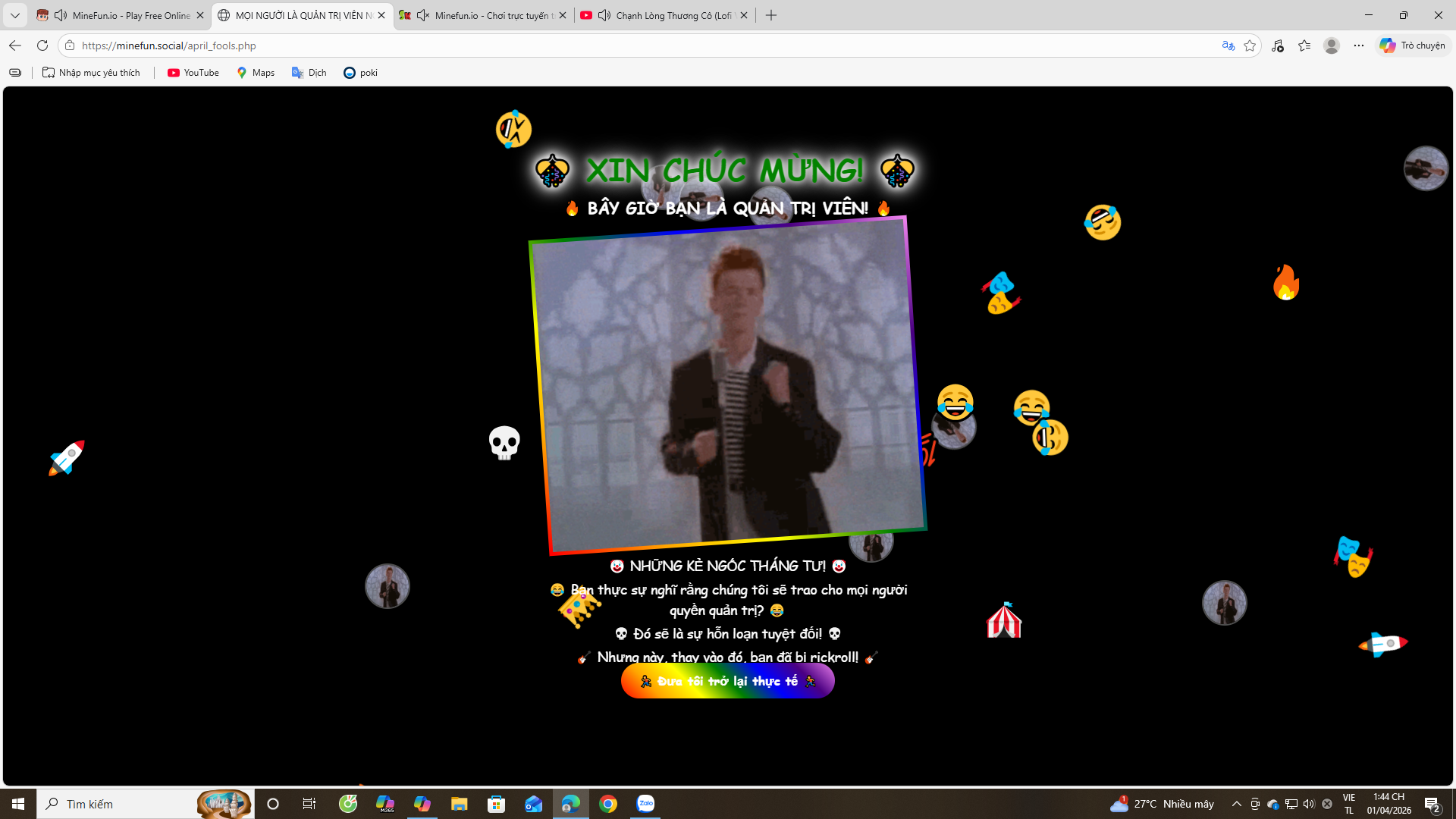Screen dimensions: 1456x819
Task: Open the YouTube bookmark
Action: coord(193,73)
